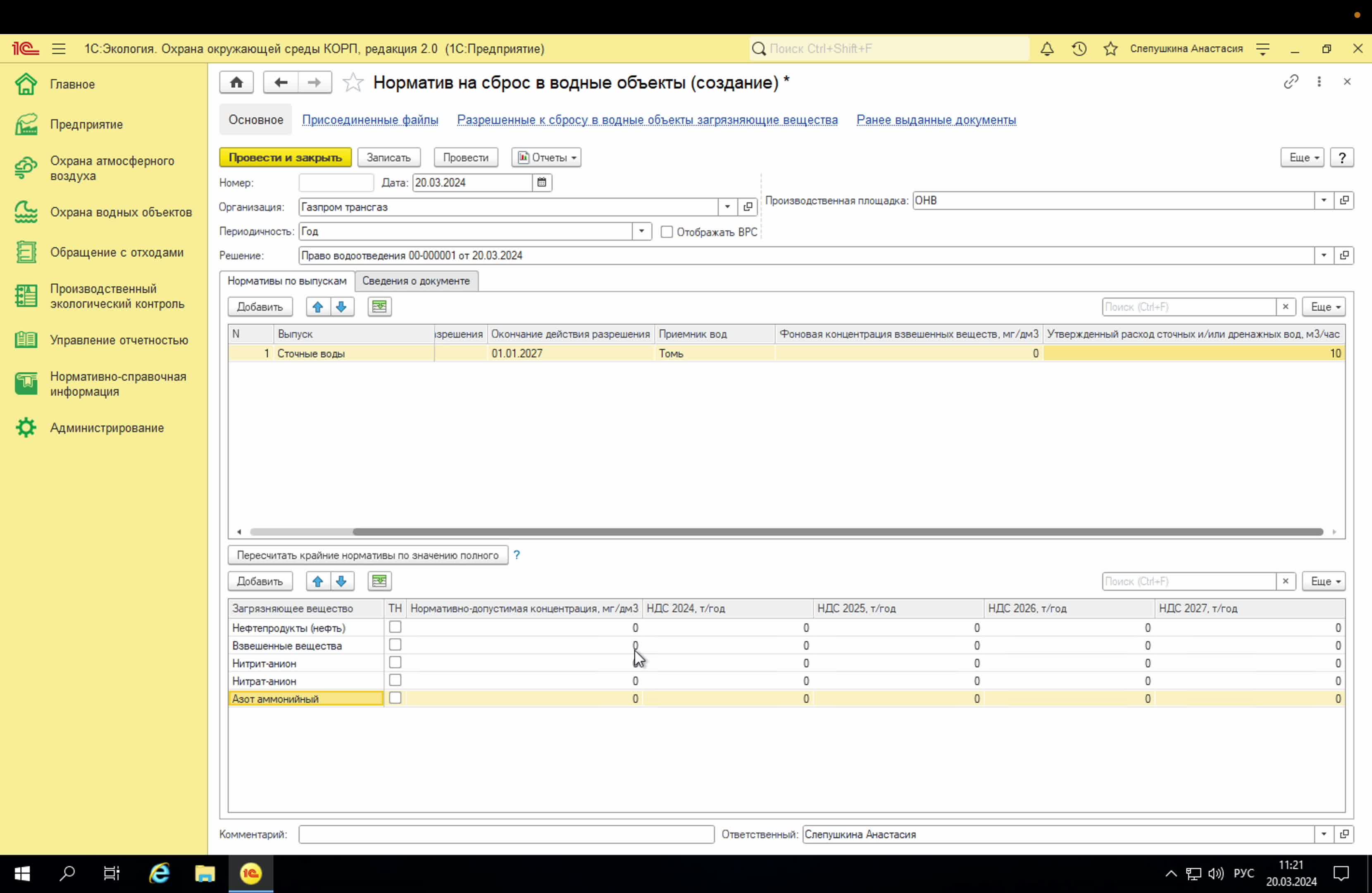
Task: Add this document to favorites star
Action: 353,83
